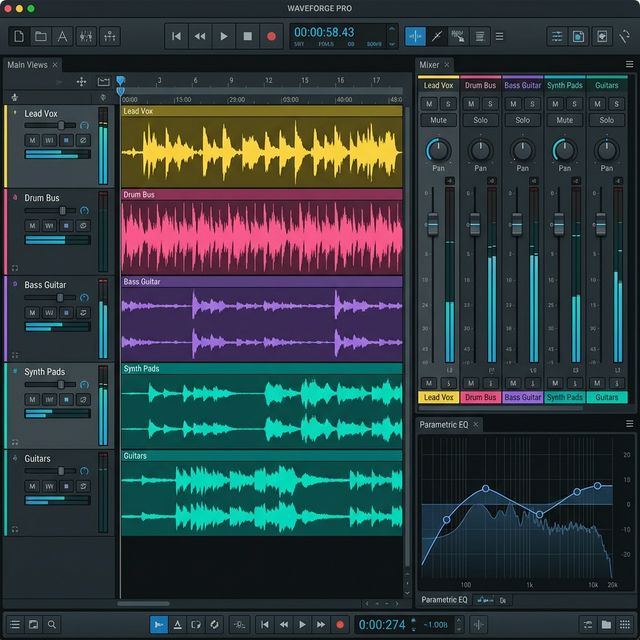
Task: Close the Mixer tab
Action: [x=447, y=65]
